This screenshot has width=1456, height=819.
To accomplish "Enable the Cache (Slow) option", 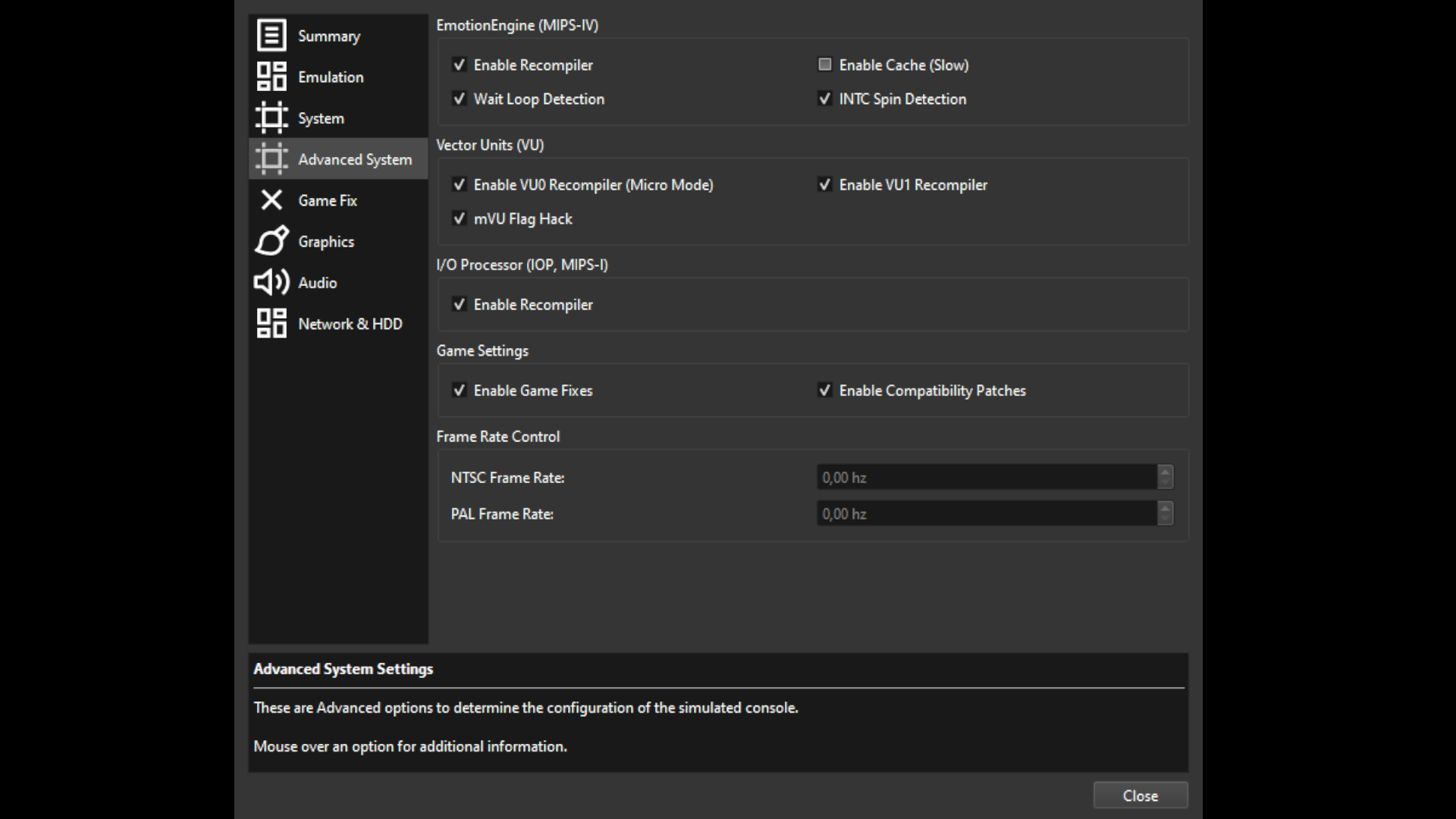I will pyautogui.click(x=824, y=64).
